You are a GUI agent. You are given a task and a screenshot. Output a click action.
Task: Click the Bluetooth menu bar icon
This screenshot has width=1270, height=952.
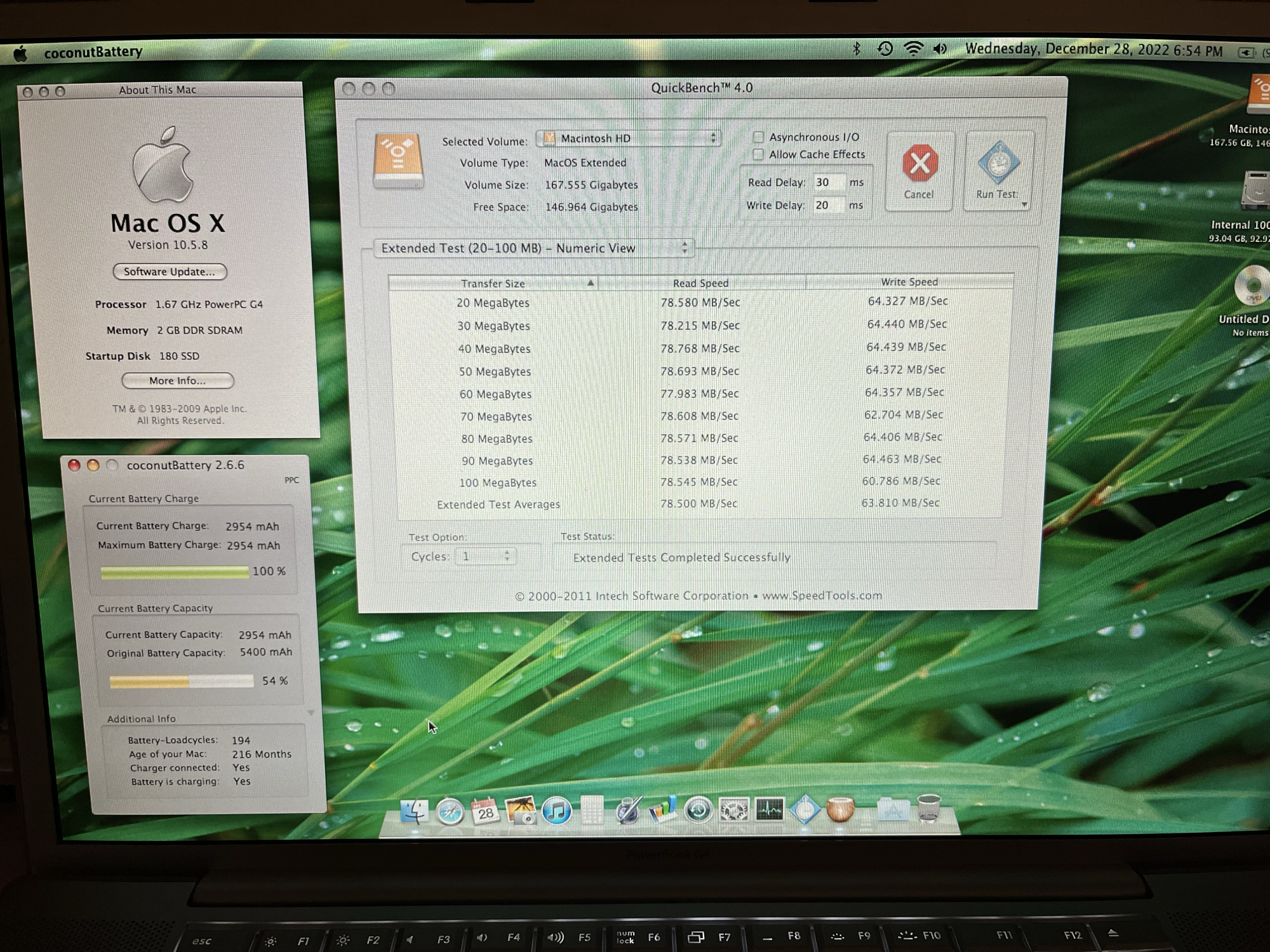coord(857,49)
